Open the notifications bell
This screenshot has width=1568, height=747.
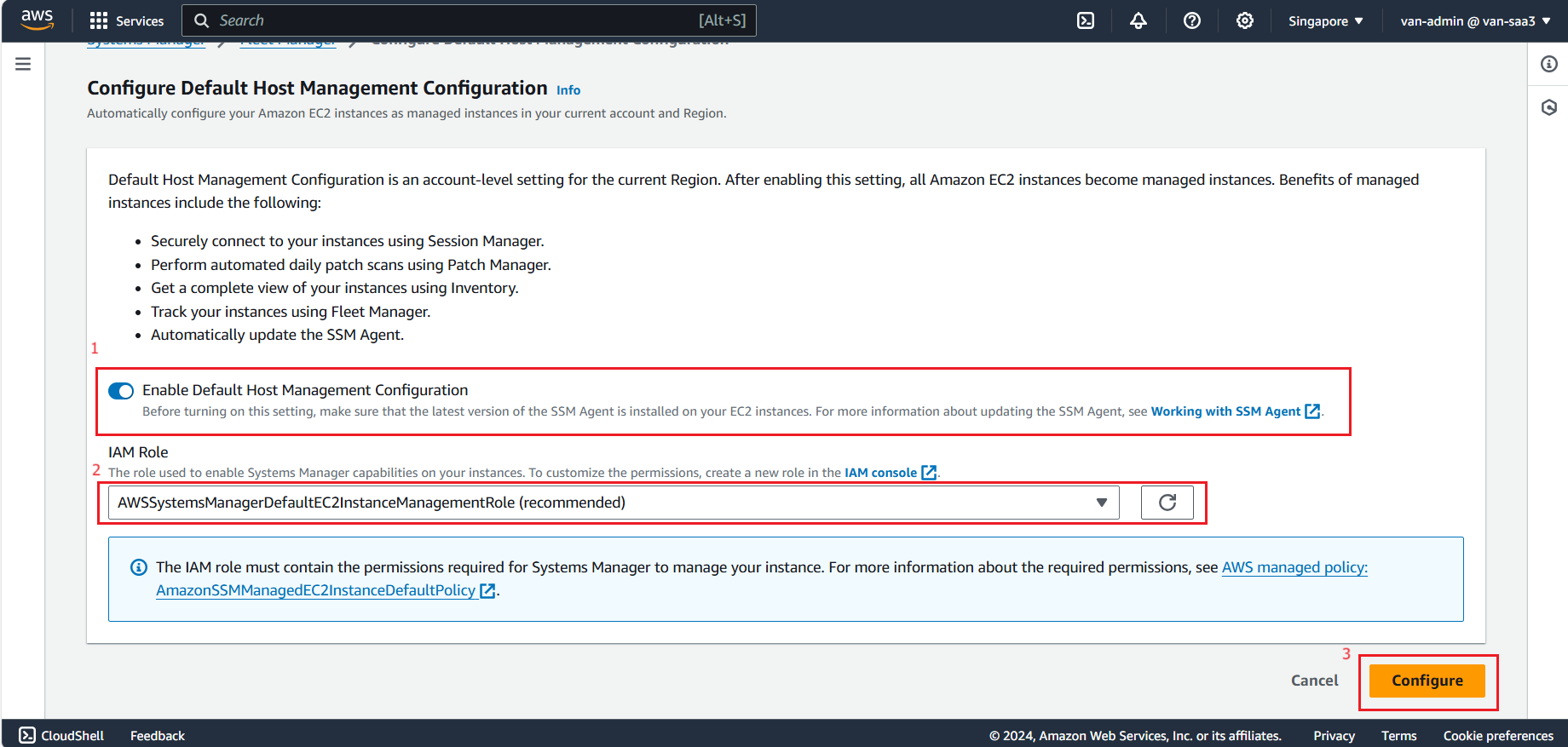[1139, 20]
